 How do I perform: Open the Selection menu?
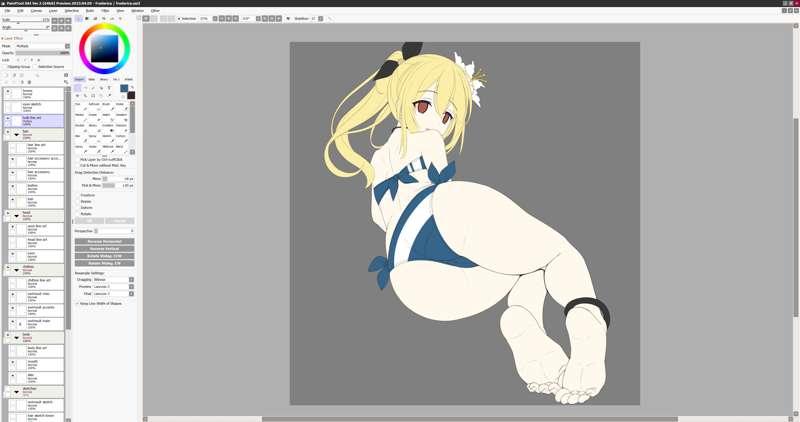71,11
